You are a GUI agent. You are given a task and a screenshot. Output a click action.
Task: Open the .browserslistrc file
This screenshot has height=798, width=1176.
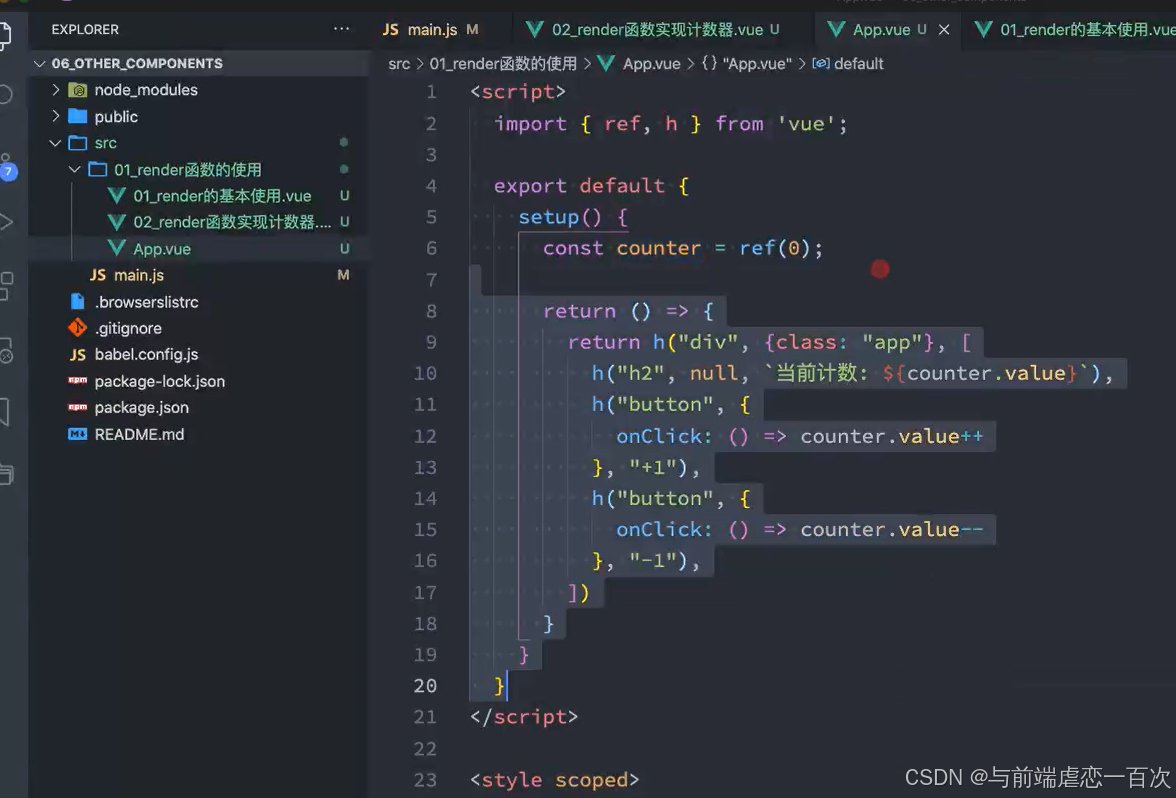[x=146, y=302]
